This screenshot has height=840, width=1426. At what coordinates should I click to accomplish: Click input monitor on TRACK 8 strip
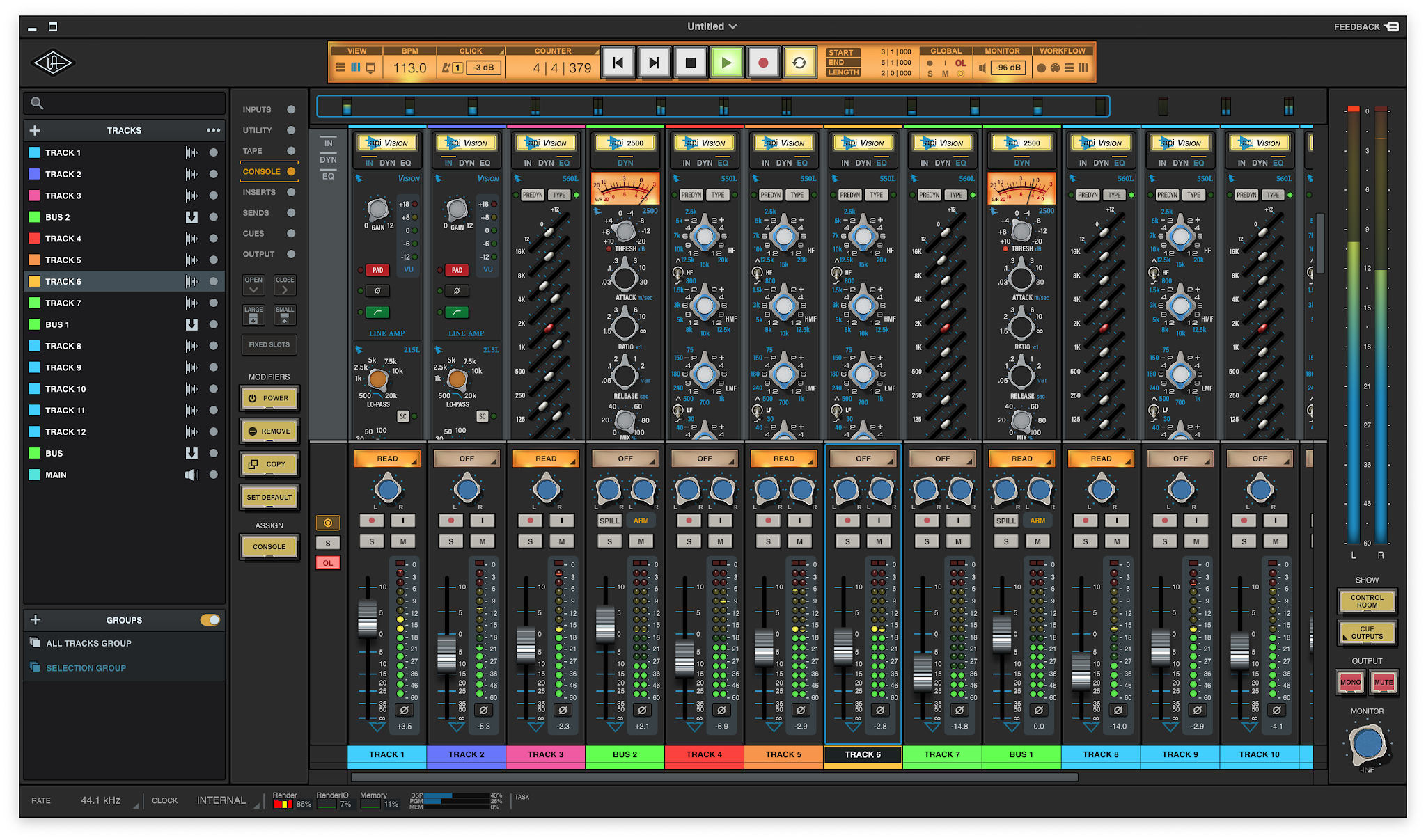[x=1118, y=521]
